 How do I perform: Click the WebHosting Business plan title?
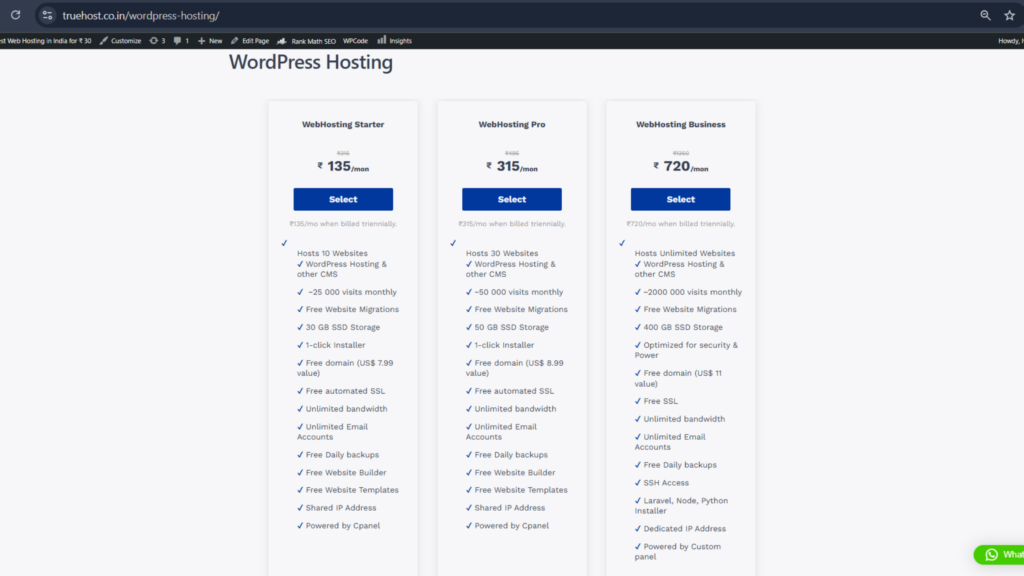(680, 124)
